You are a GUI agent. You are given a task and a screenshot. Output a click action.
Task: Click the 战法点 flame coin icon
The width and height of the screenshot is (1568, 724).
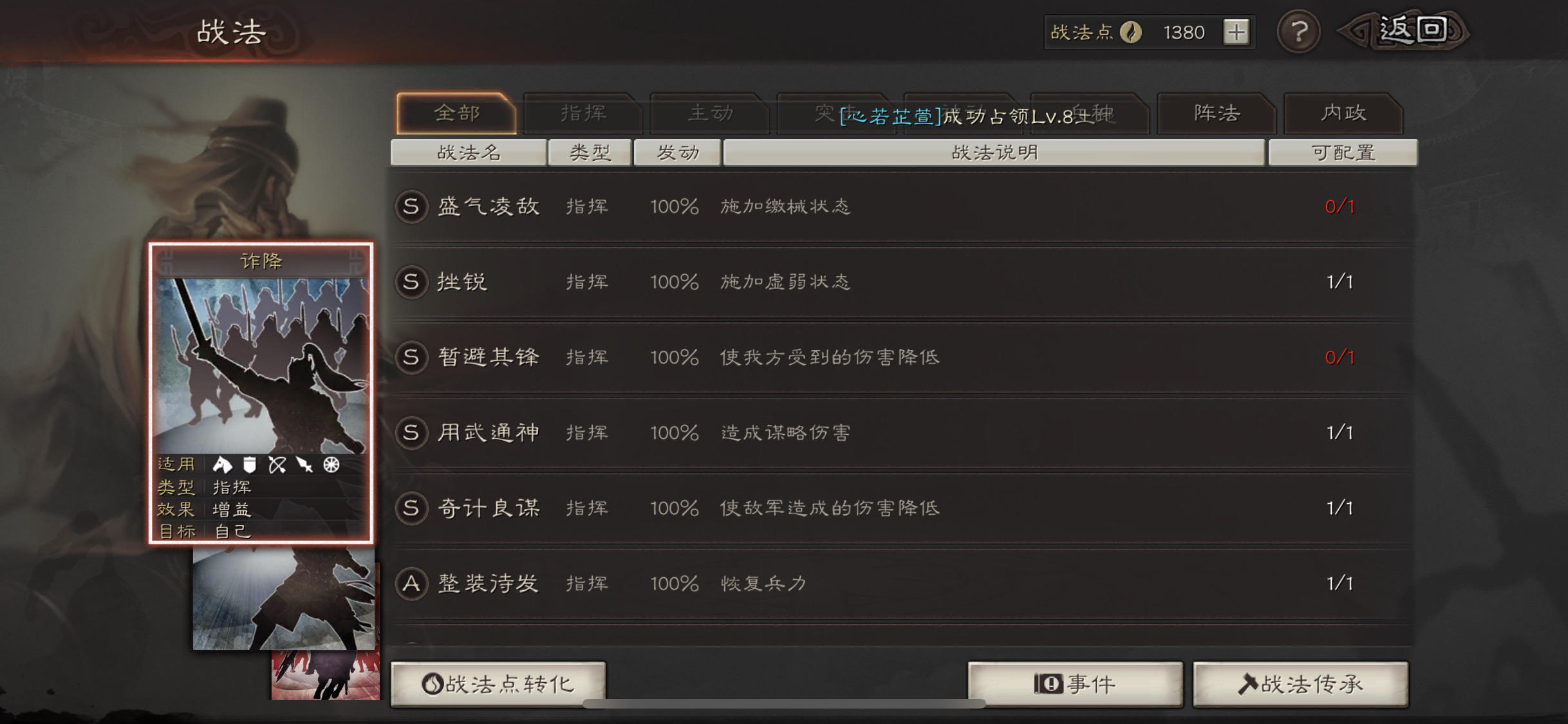coord(1130,32)
